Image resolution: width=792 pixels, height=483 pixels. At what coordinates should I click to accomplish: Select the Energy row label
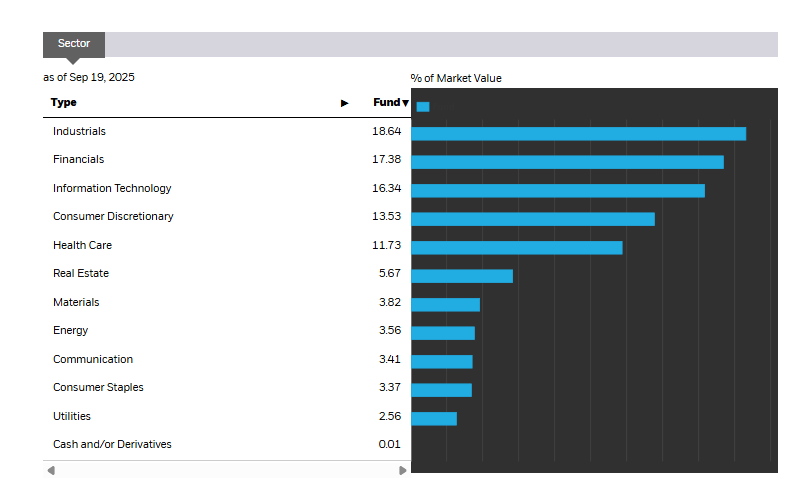[71, 331]
